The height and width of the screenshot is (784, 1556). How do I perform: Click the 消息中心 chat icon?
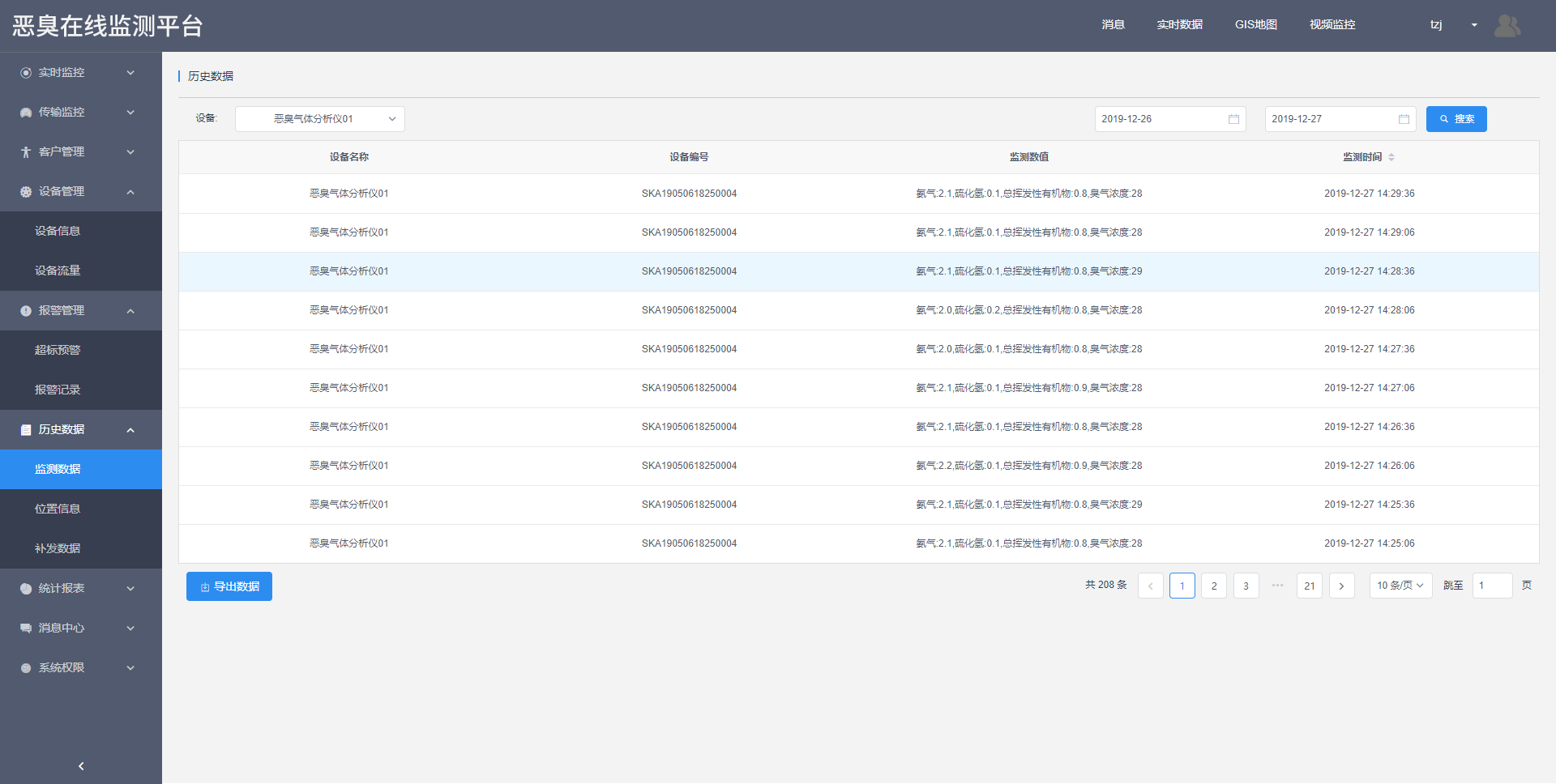tap(26, 628)
